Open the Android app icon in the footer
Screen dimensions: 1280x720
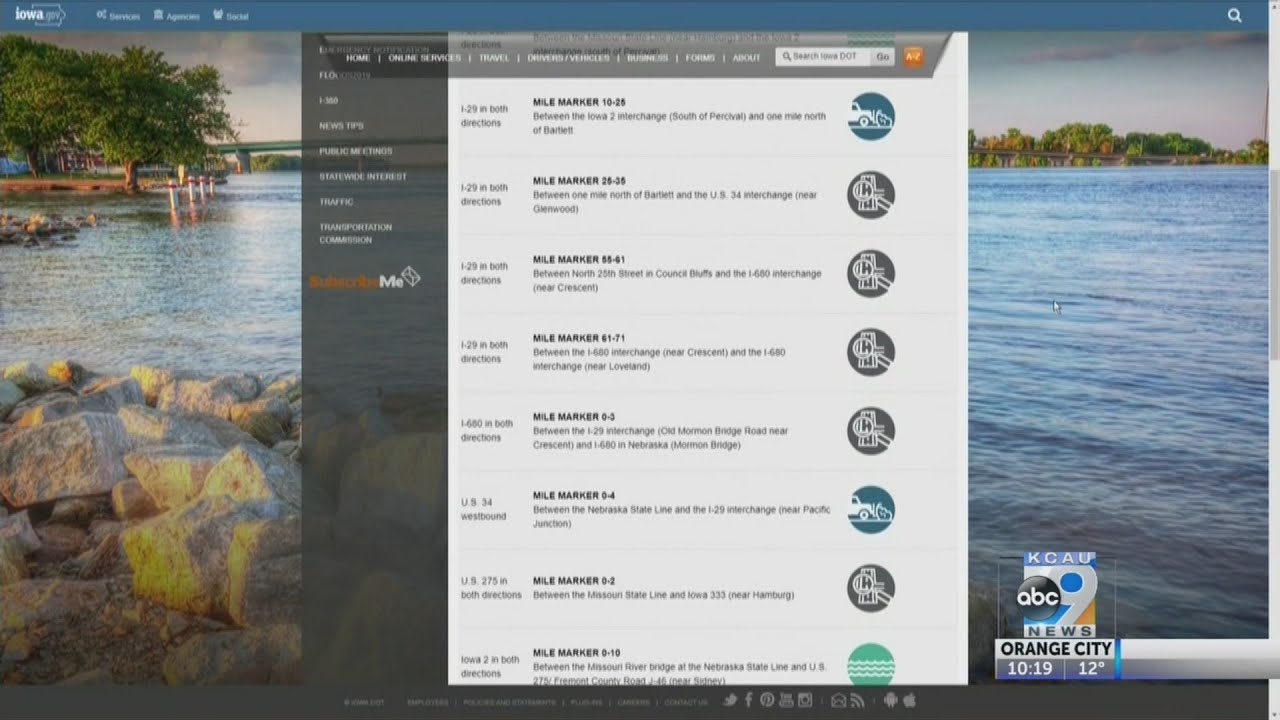[891, 700]
